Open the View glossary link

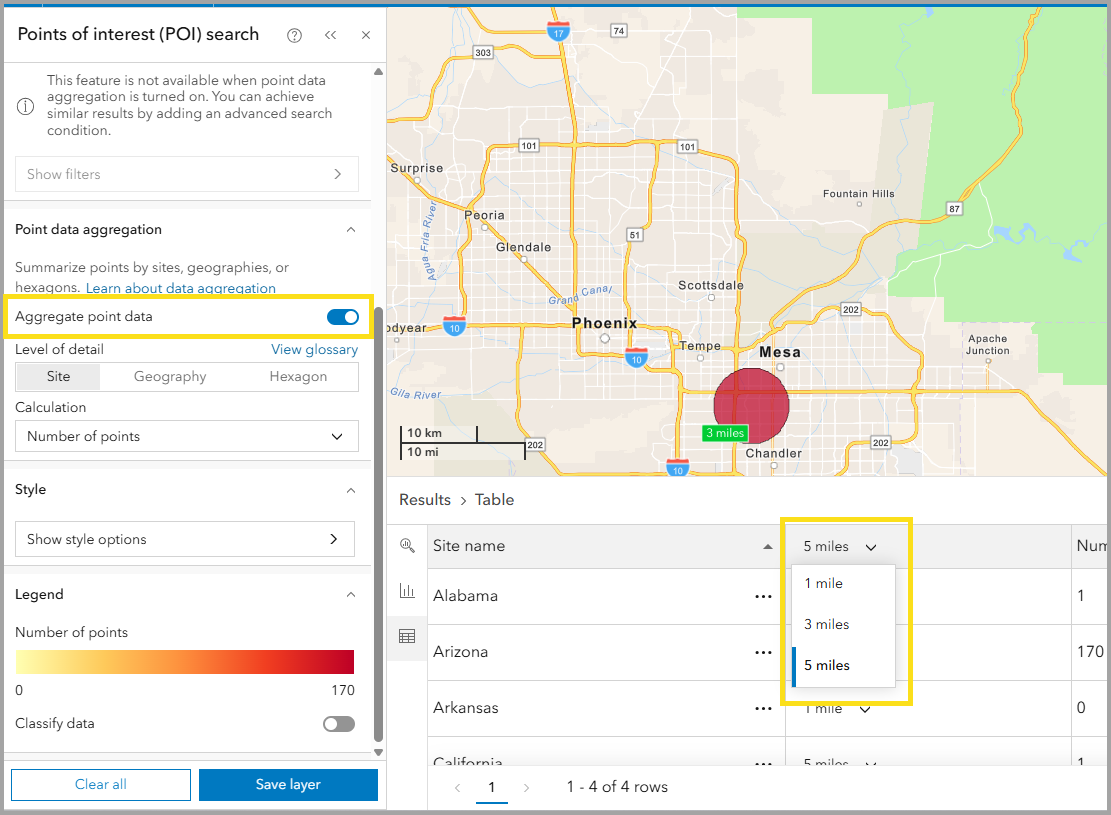[x=314, y=350]
